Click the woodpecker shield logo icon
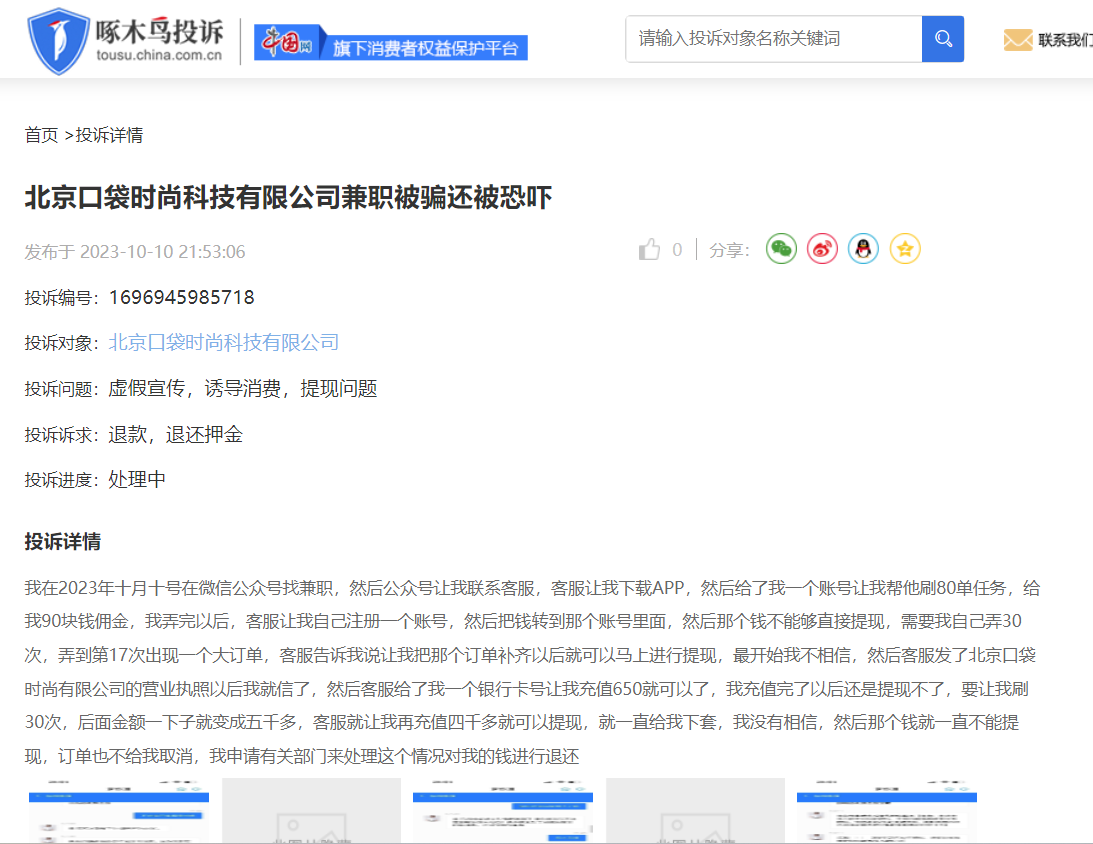Image resolution: width=1093 pixels, height=844 pixels. pos(58,42)
